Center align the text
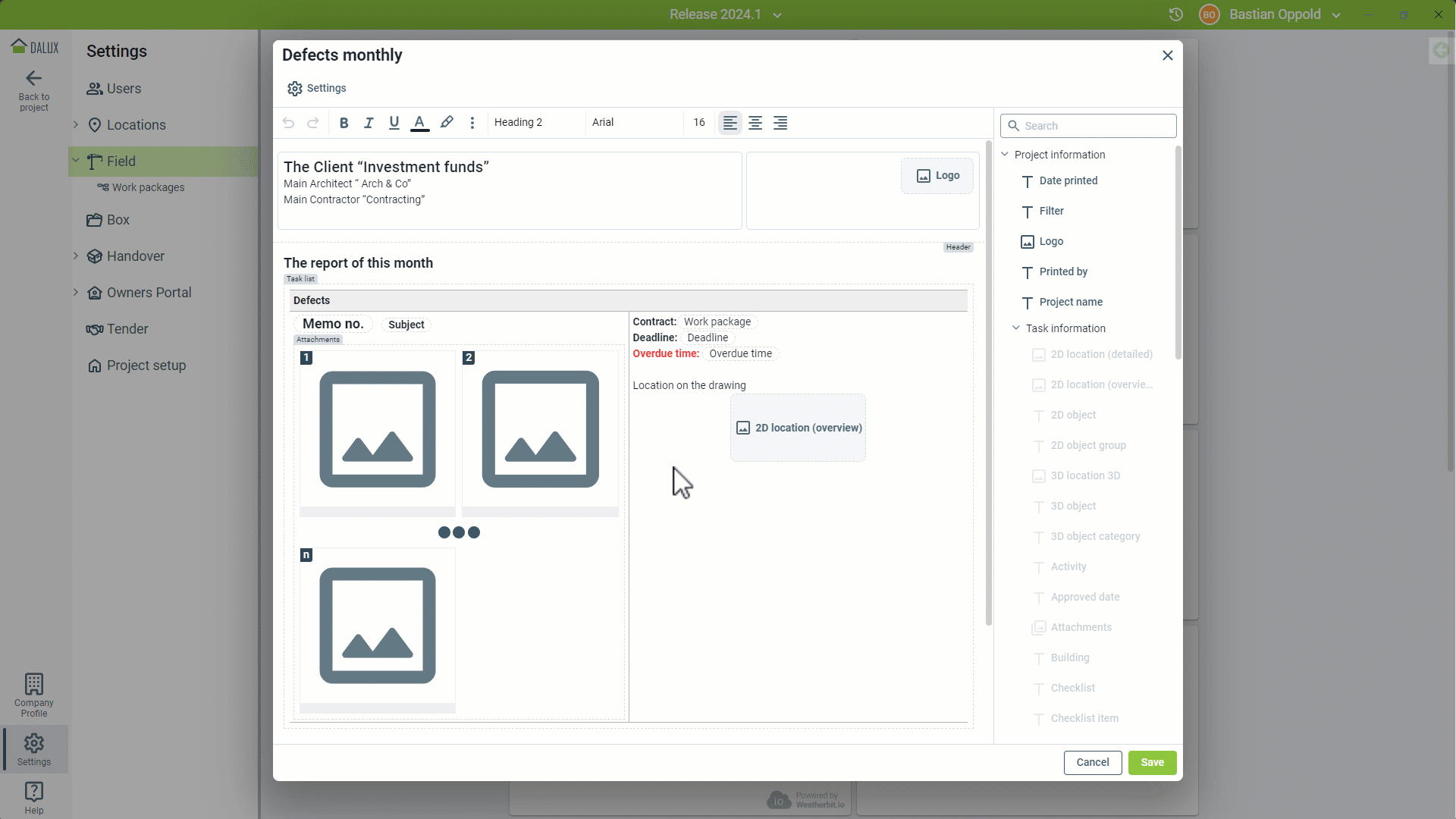Screen dimensions: 1456x819 click(755, 123)
